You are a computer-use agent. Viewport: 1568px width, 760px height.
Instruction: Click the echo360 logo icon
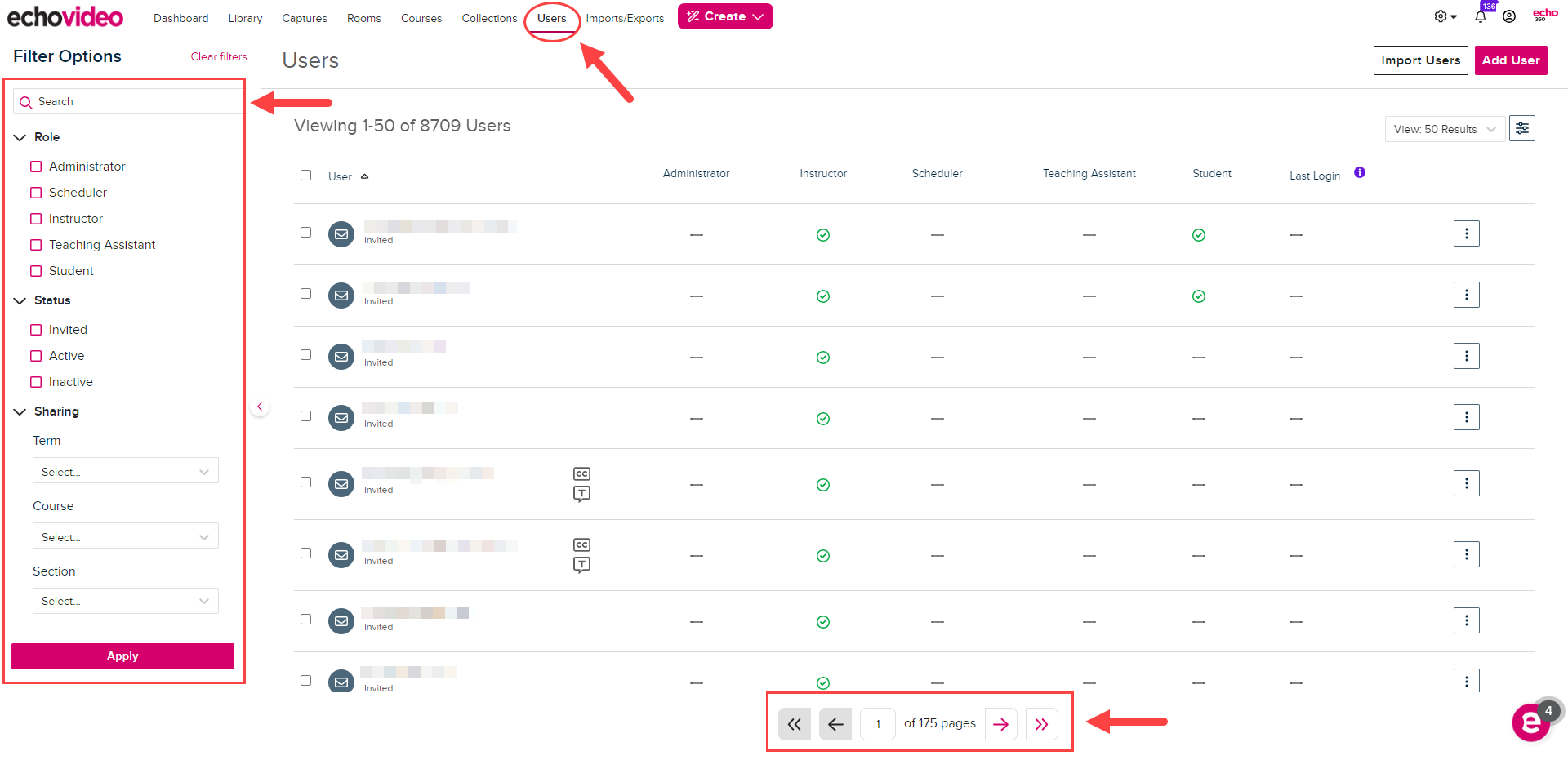click(x=1545, y=15)
